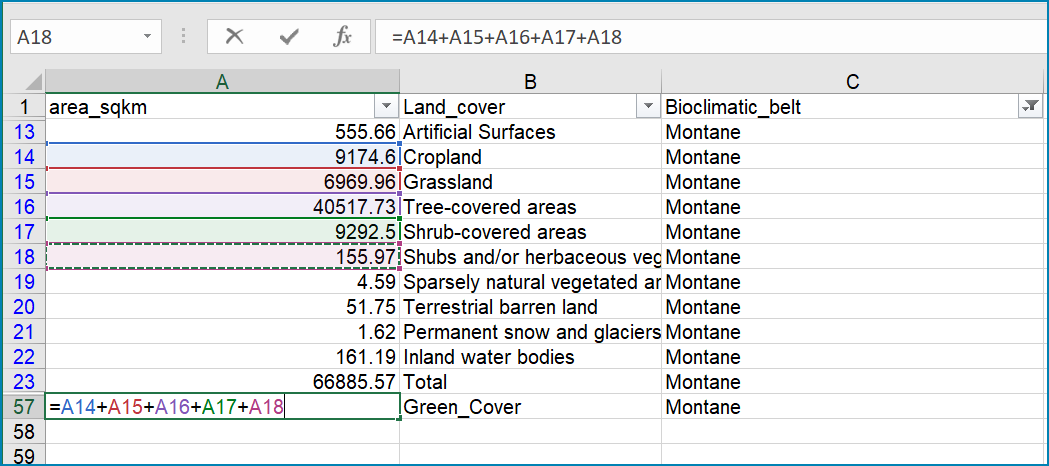Select the Total cell in Land_cover column
Viewport: 1049px width, 466px height.
(531, 382)
